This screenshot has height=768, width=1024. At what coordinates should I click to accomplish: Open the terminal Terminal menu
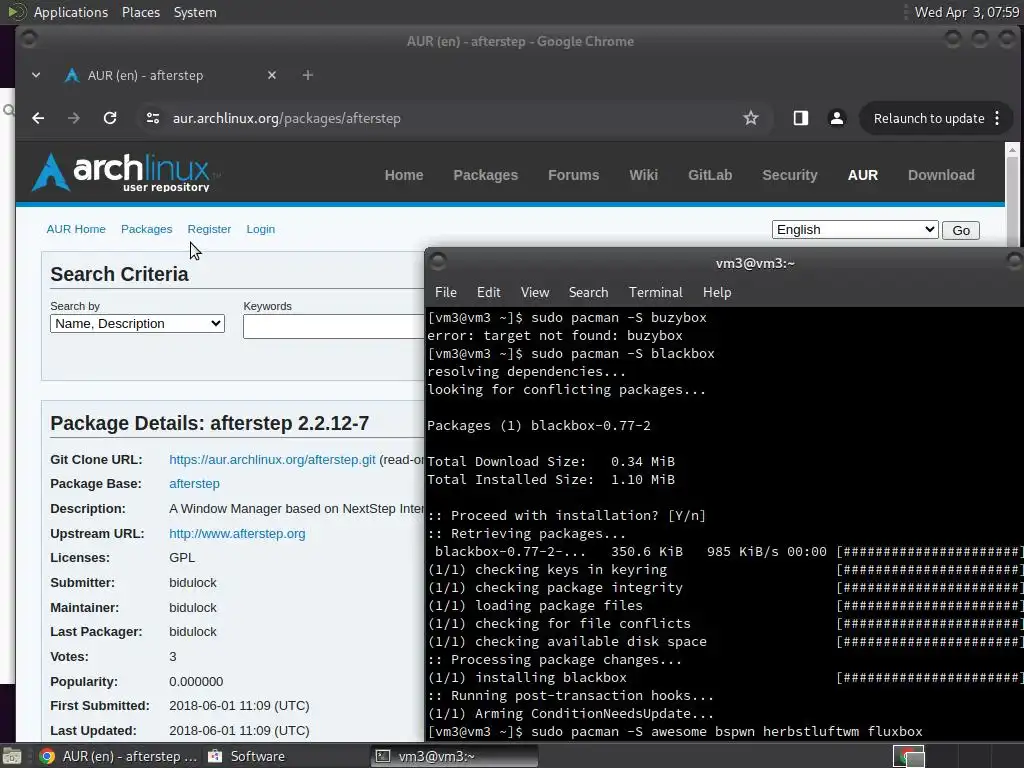click(x=656, y=292)
